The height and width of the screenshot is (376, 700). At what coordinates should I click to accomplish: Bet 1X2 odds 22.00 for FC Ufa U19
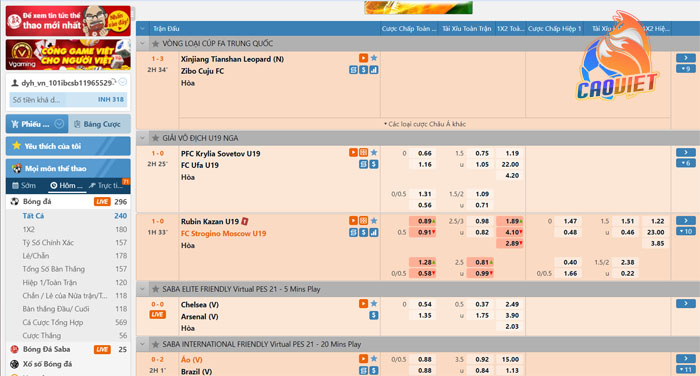(x=510, y=164)
